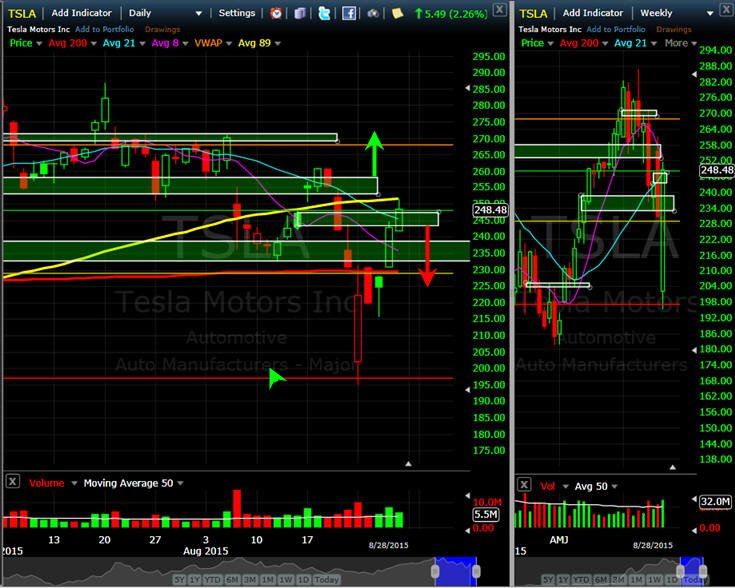Open Drawings in the Weekly chart
Viewport: 735px width, 588px height.
tap(674, 29)
